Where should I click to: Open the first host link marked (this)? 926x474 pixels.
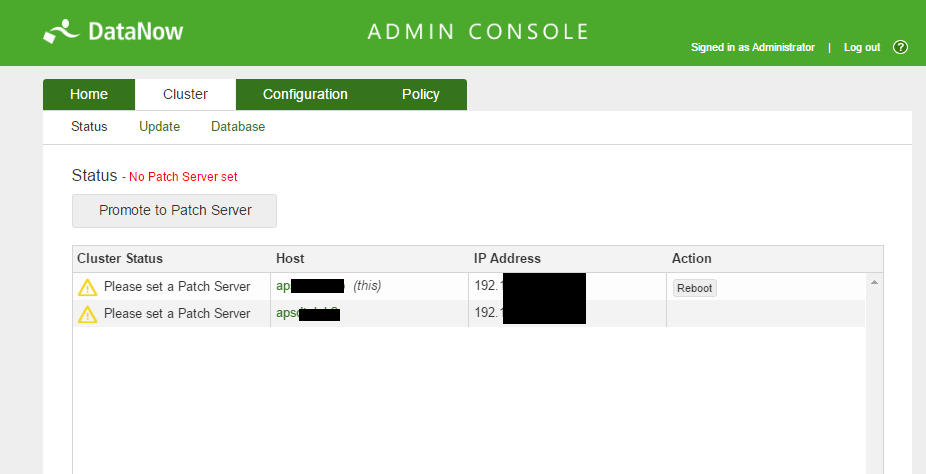[311, 286]
